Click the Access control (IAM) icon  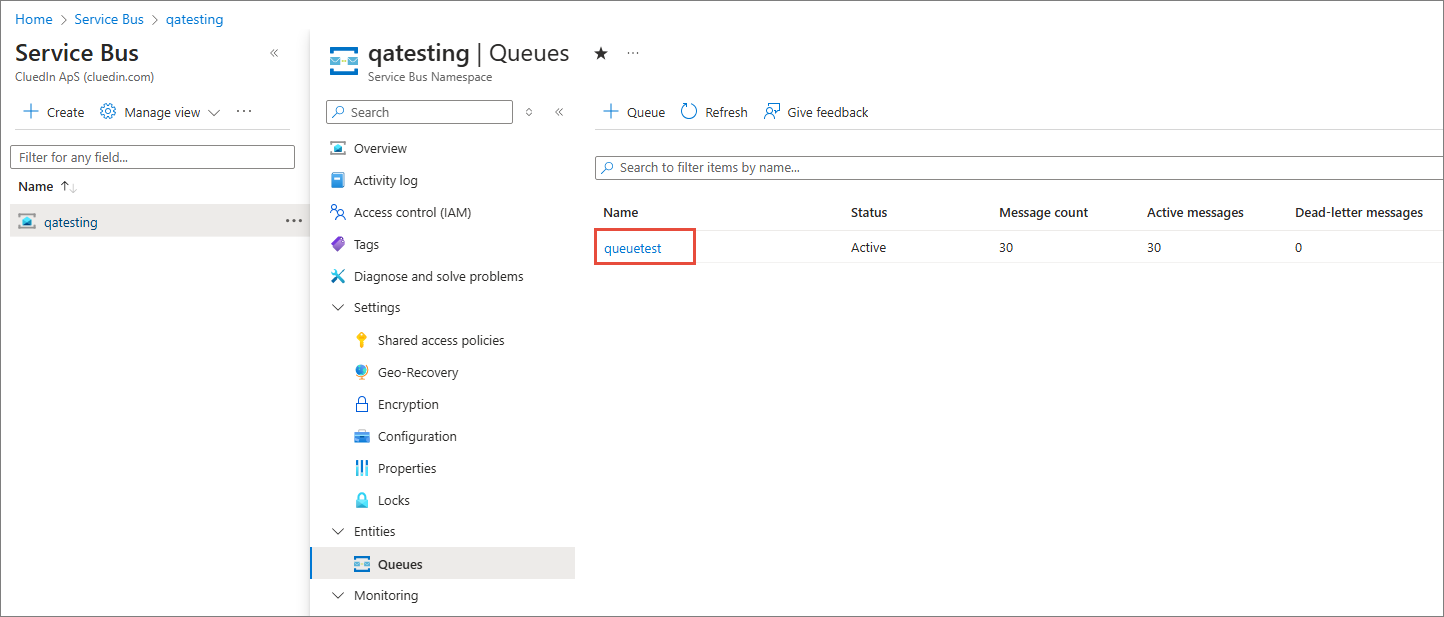tap(338, 212)
